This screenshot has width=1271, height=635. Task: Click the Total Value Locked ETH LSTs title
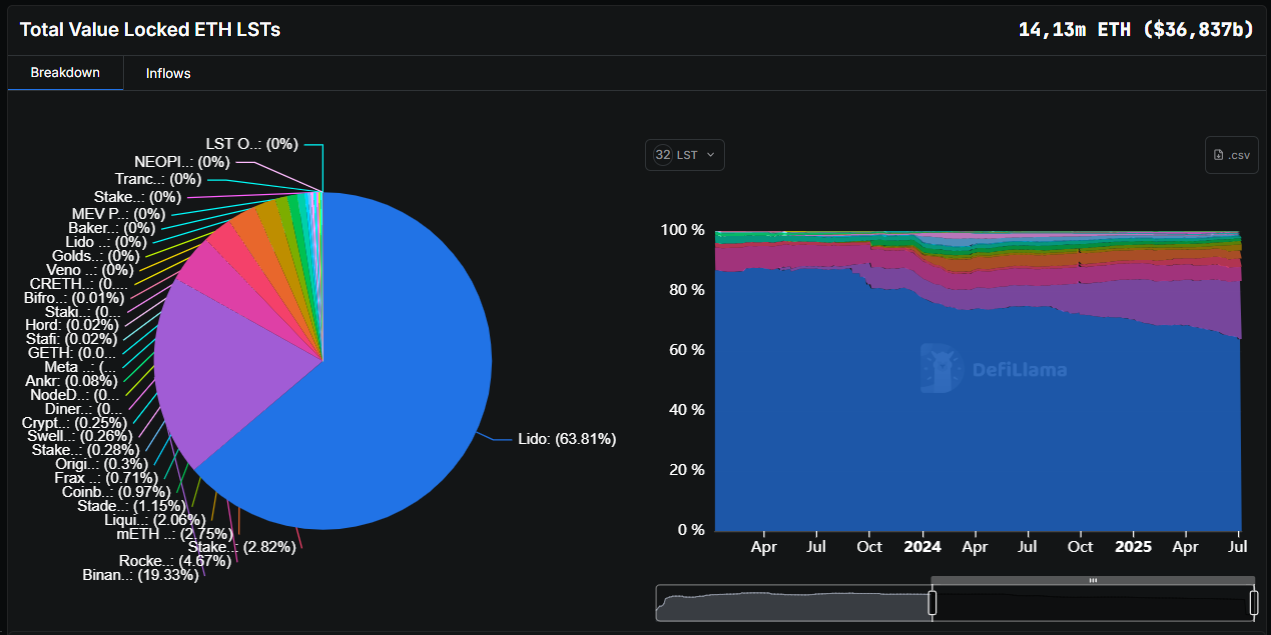point(150,30)
